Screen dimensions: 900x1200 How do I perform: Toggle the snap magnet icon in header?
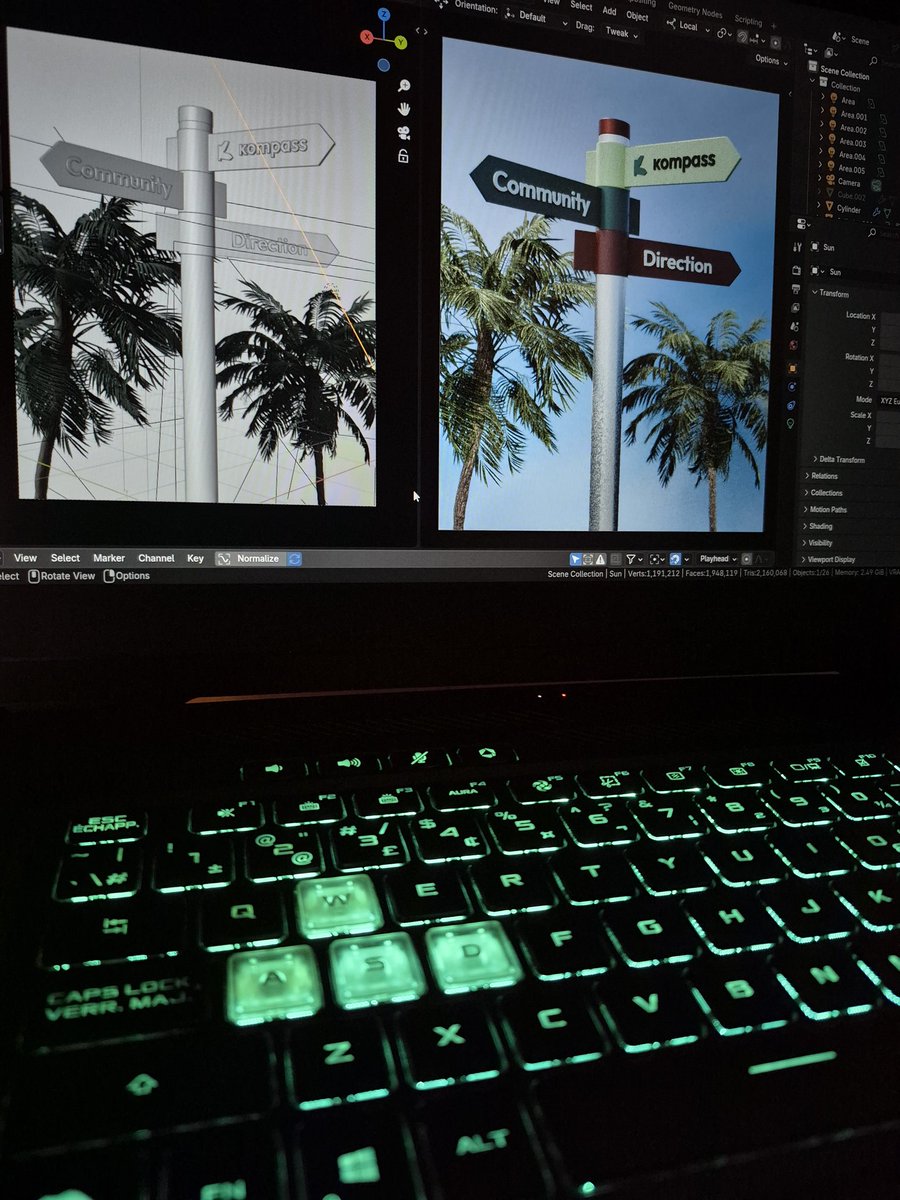[x=742, y=36]
